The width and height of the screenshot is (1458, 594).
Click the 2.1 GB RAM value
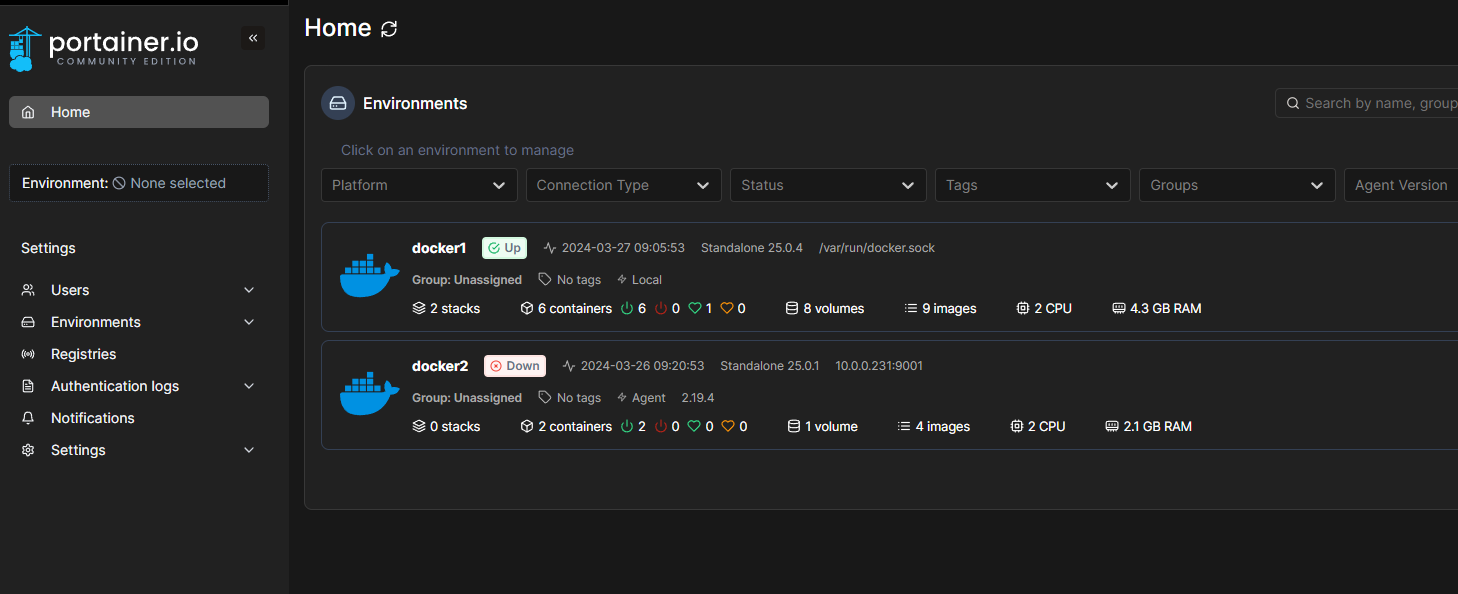click(x=1158, y=426)
